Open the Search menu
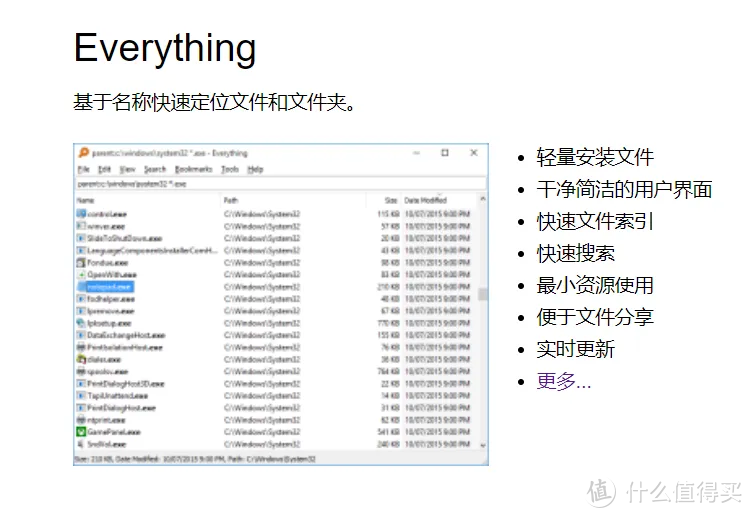 155,169
